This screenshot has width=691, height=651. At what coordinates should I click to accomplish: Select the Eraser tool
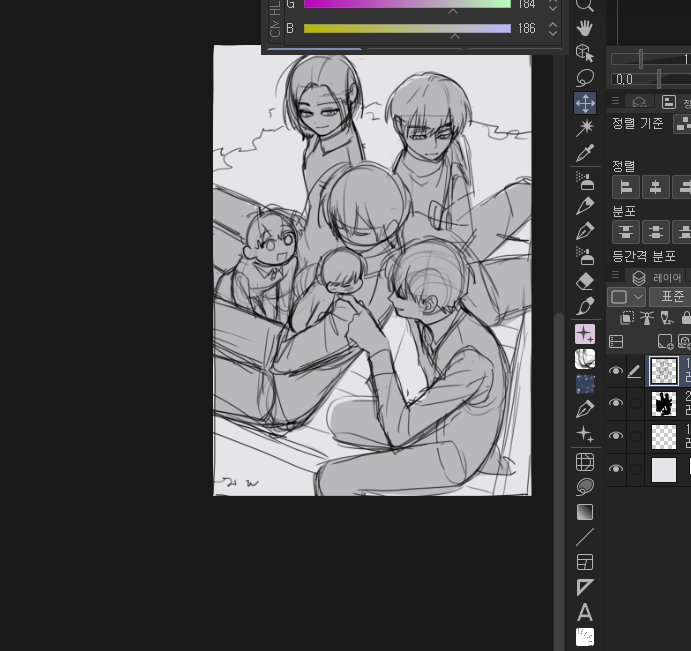coord(585,281)
